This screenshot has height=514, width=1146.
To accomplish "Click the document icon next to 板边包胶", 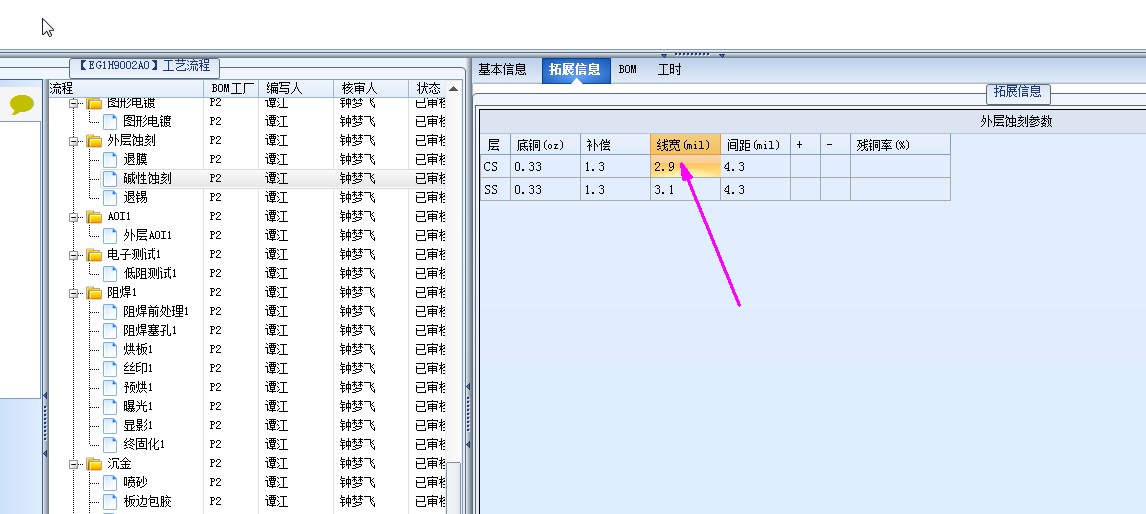I will pyautogui.click(x=110, y=502).
